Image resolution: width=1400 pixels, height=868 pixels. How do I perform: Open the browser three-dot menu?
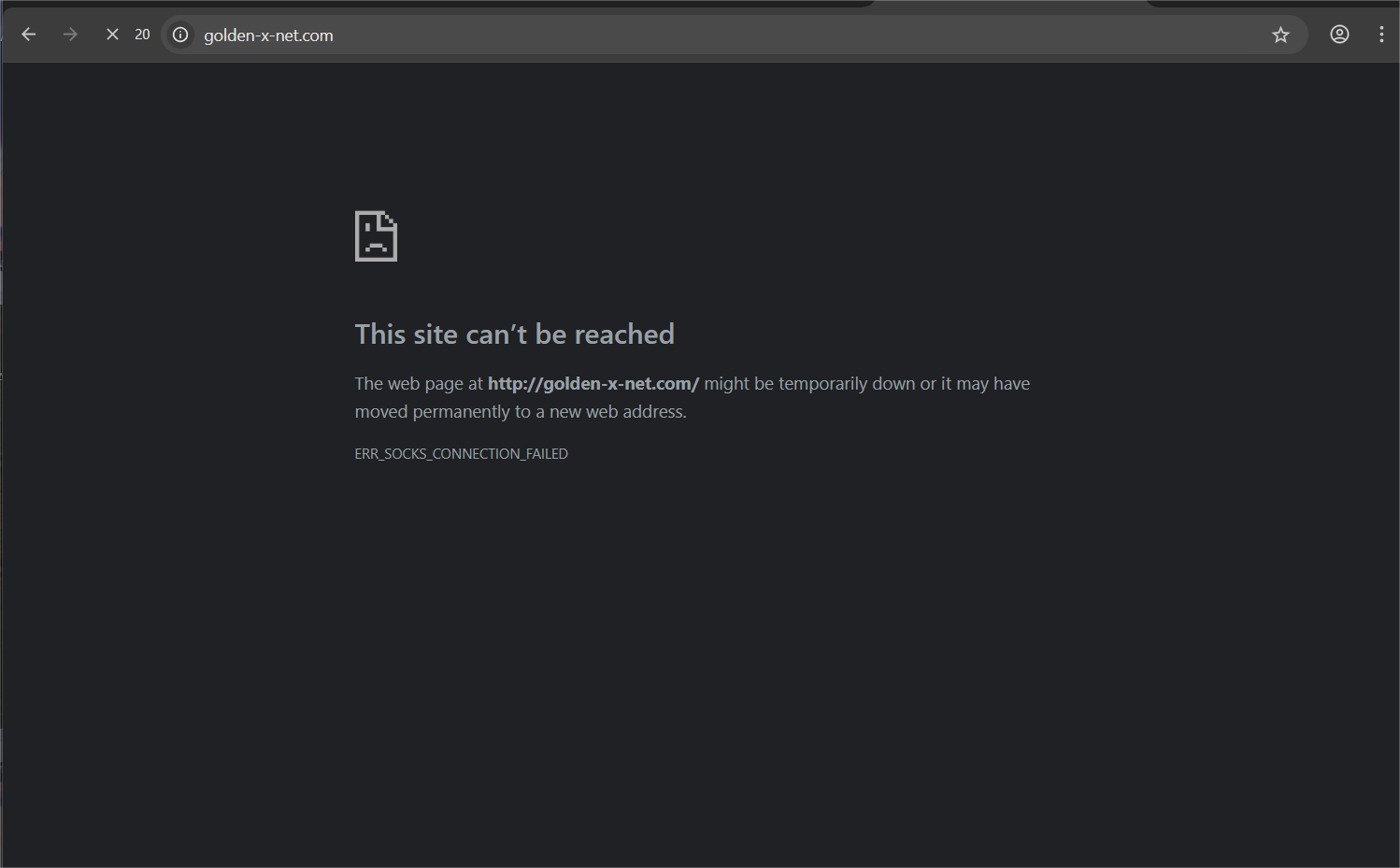click(x=1381, y=35)
